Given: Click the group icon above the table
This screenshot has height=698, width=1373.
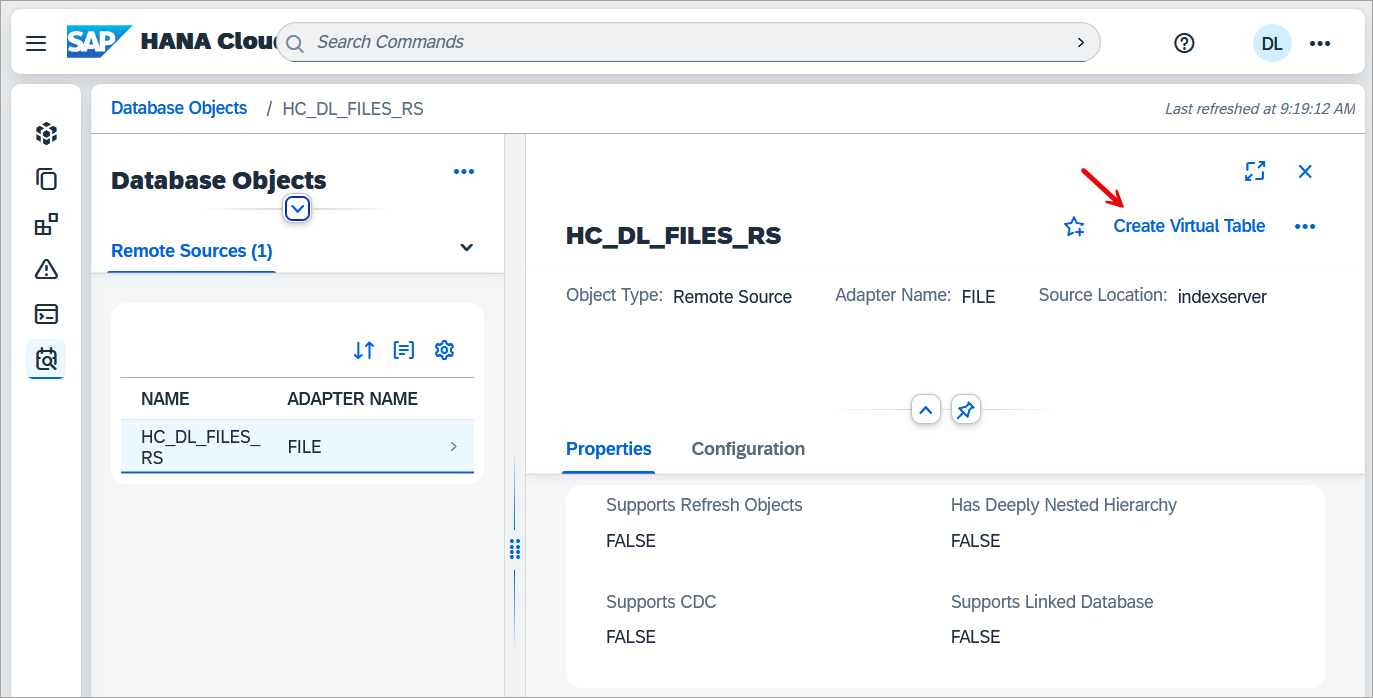Looking at the screenshot, I should [404, 350].
